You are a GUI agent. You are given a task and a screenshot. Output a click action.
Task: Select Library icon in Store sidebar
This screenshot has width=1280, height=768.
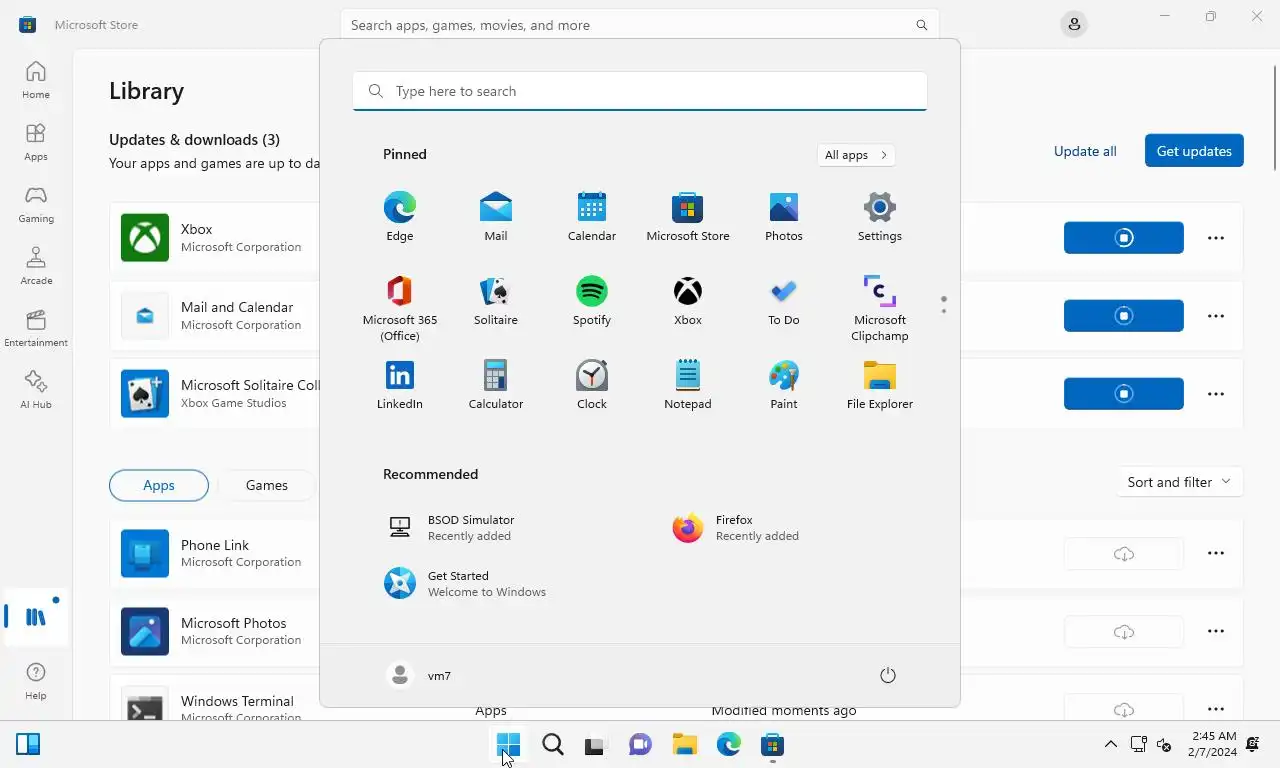[36, 617]
